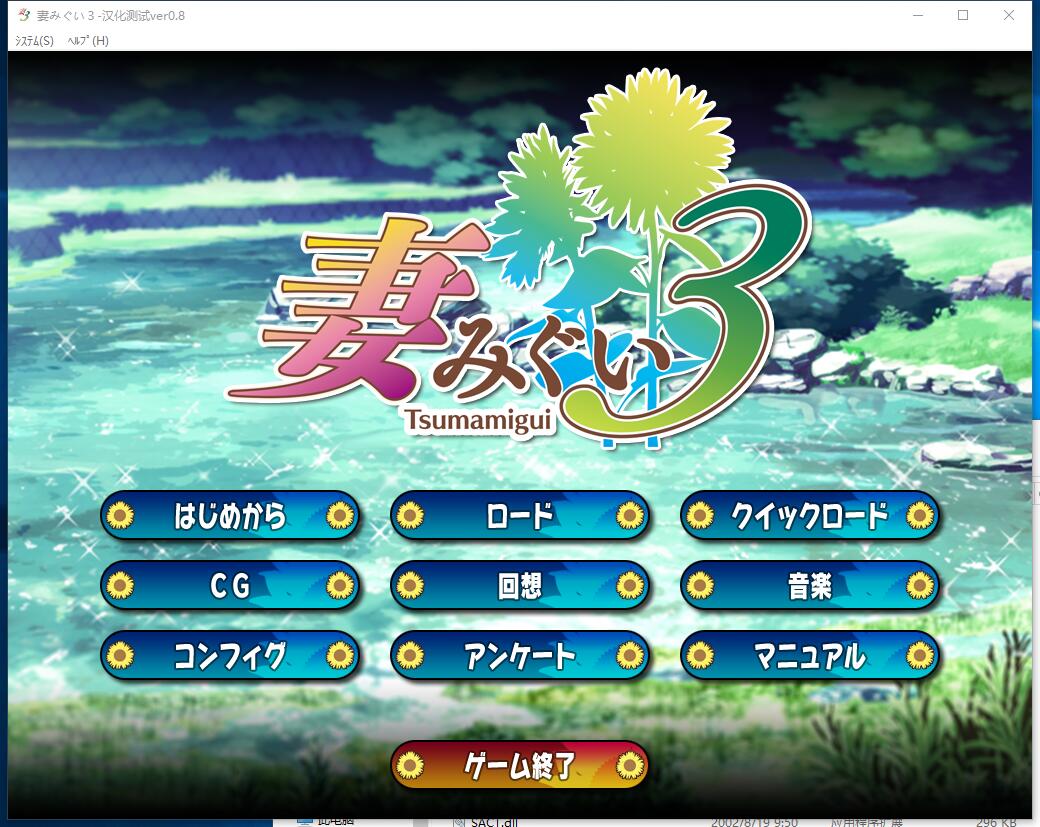
Task: Start a new game with はじめから
Action: point(230,516)
